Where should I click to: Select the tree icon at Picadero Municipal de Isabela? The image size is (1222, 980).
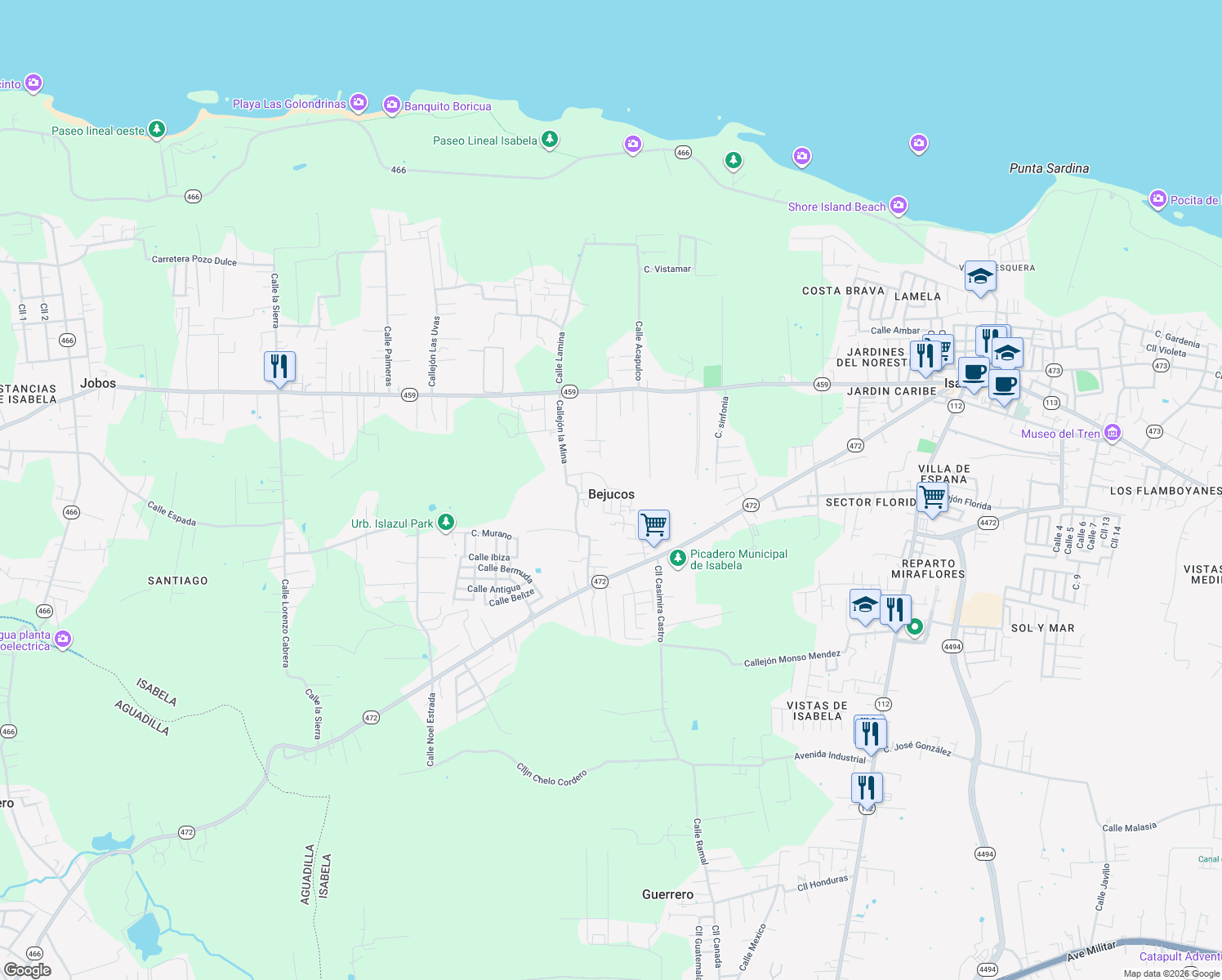(x=678, y=559)
